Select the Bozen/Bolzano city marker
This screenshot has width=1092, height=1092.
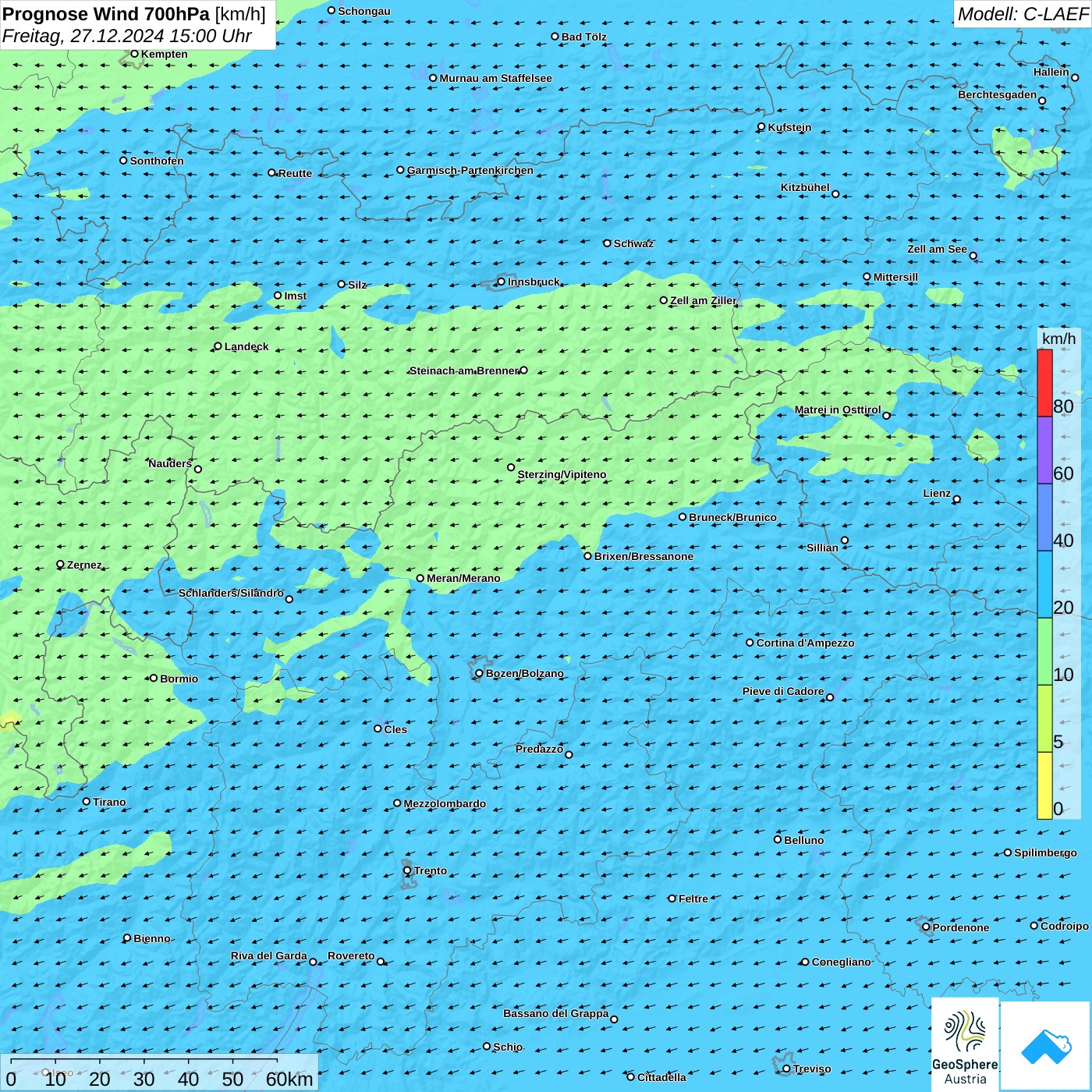(480, 673)
